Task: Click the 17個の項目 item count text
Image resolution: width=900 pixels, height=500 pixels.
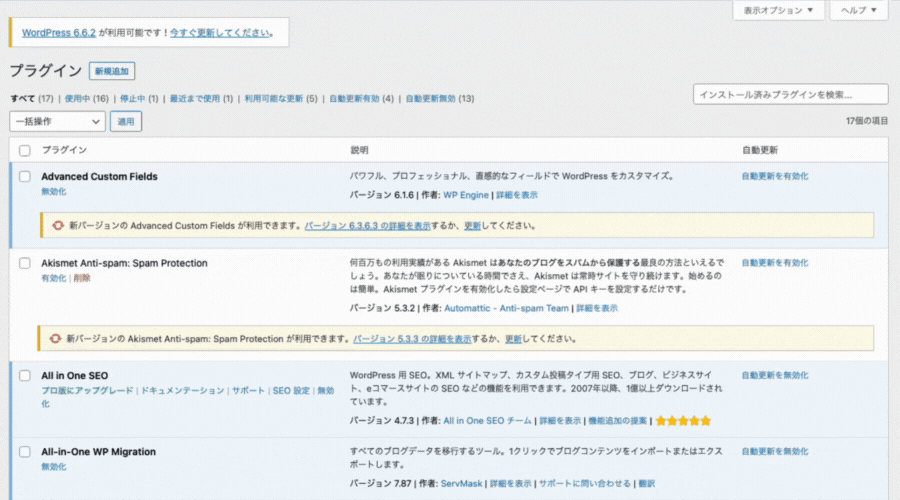Action: coord(867,121)
